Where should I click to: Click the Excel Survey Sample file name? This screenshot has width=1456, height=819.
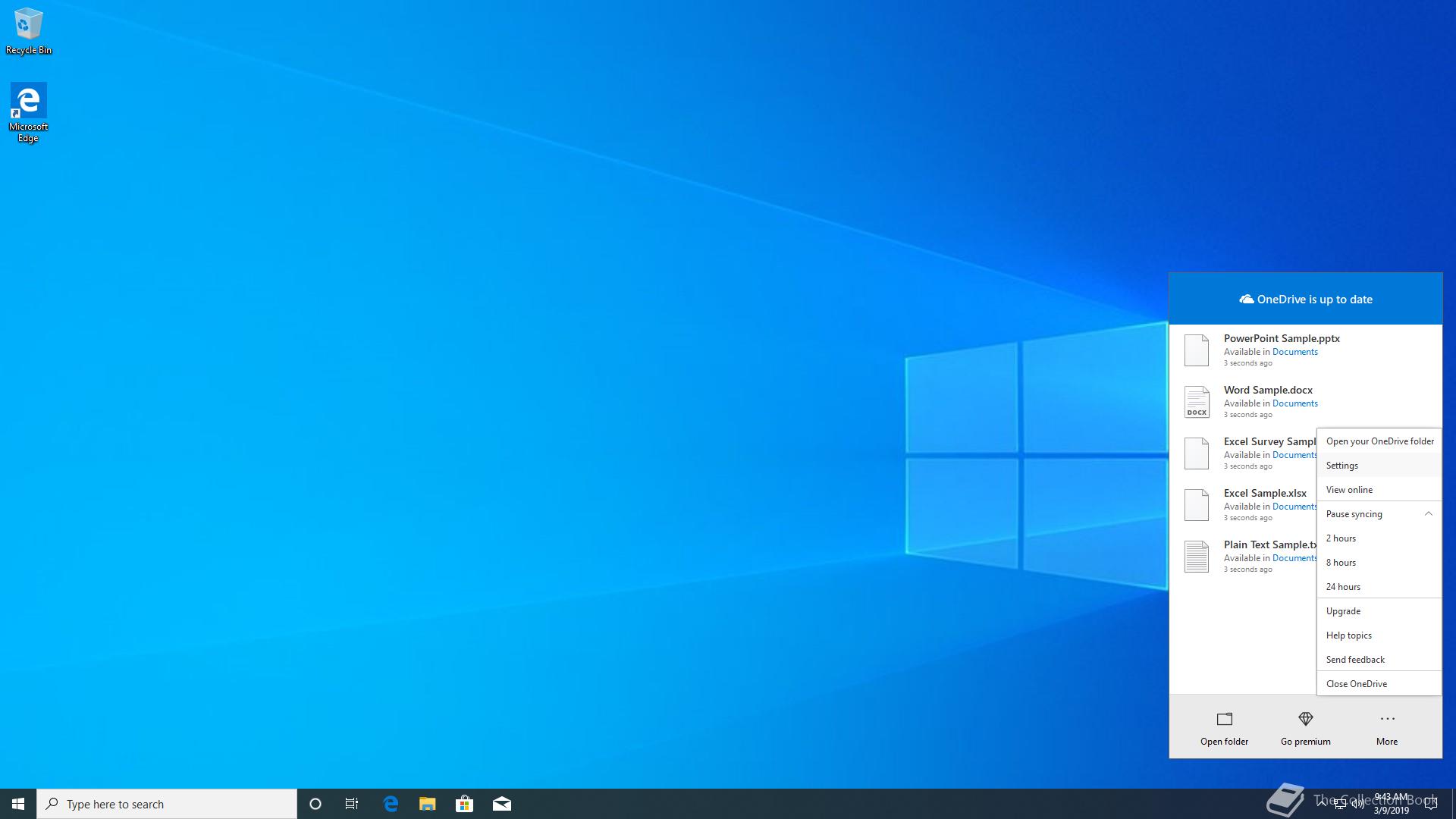click(x=1270, y=441)
